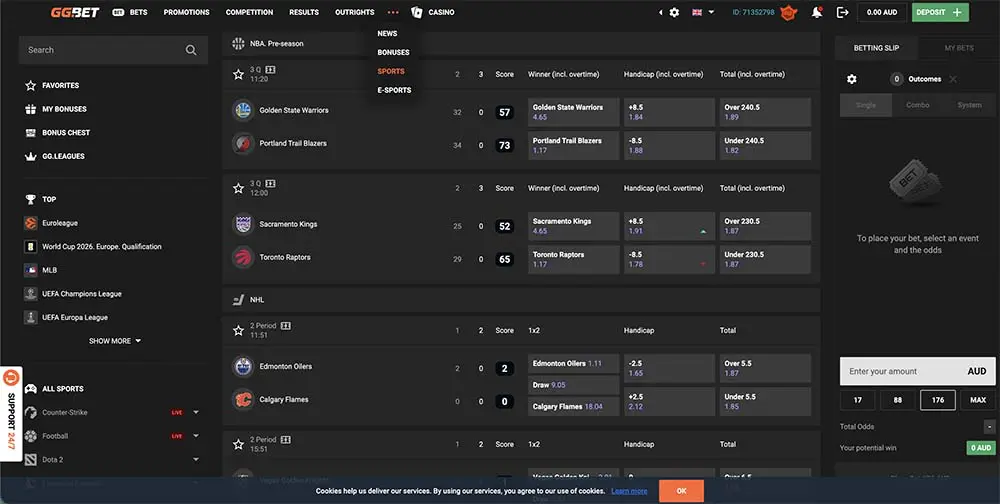Pick Draw 9.05 for Oilers match

tap(573, 385)
